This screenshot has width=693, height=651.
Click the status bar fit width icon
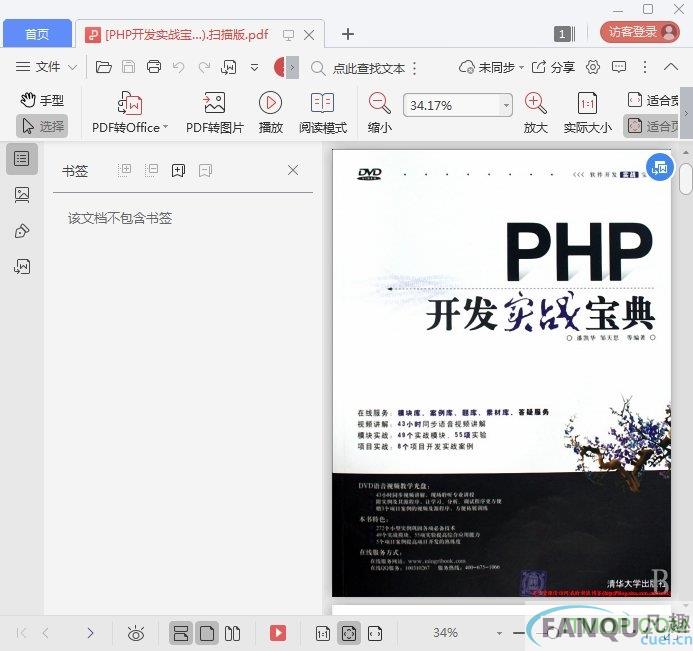coord(375,633)
